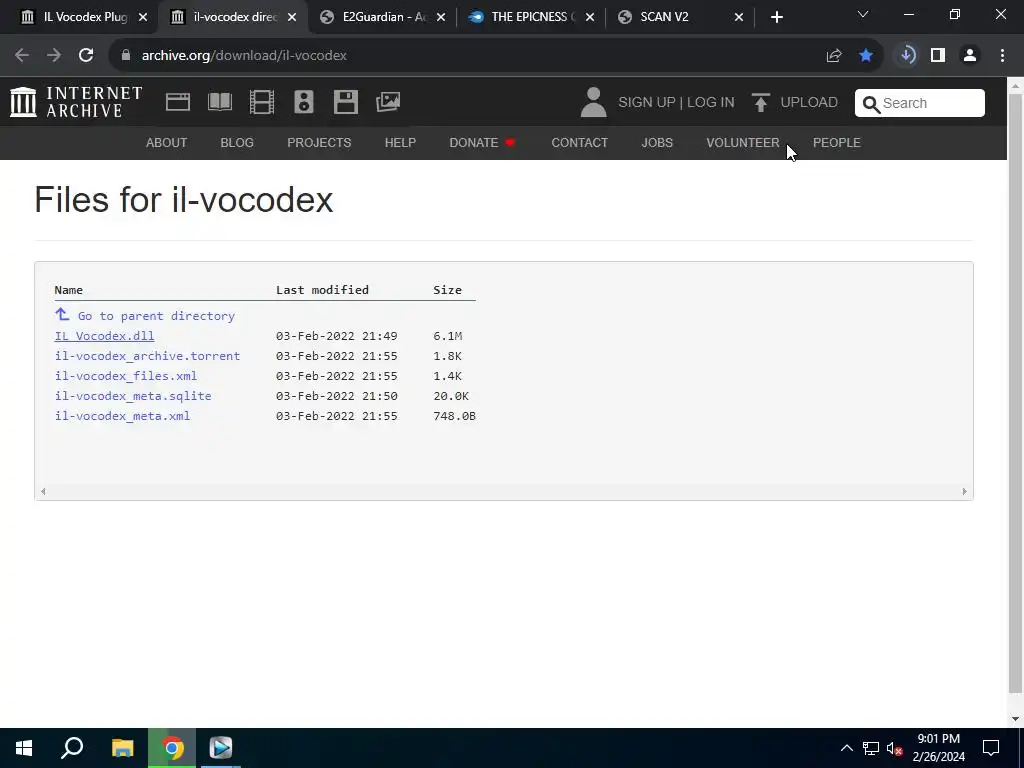This screenshot has width=1024, height=768.
Task: Open the CONTACT menu item
Action: [x=579, y=142]
